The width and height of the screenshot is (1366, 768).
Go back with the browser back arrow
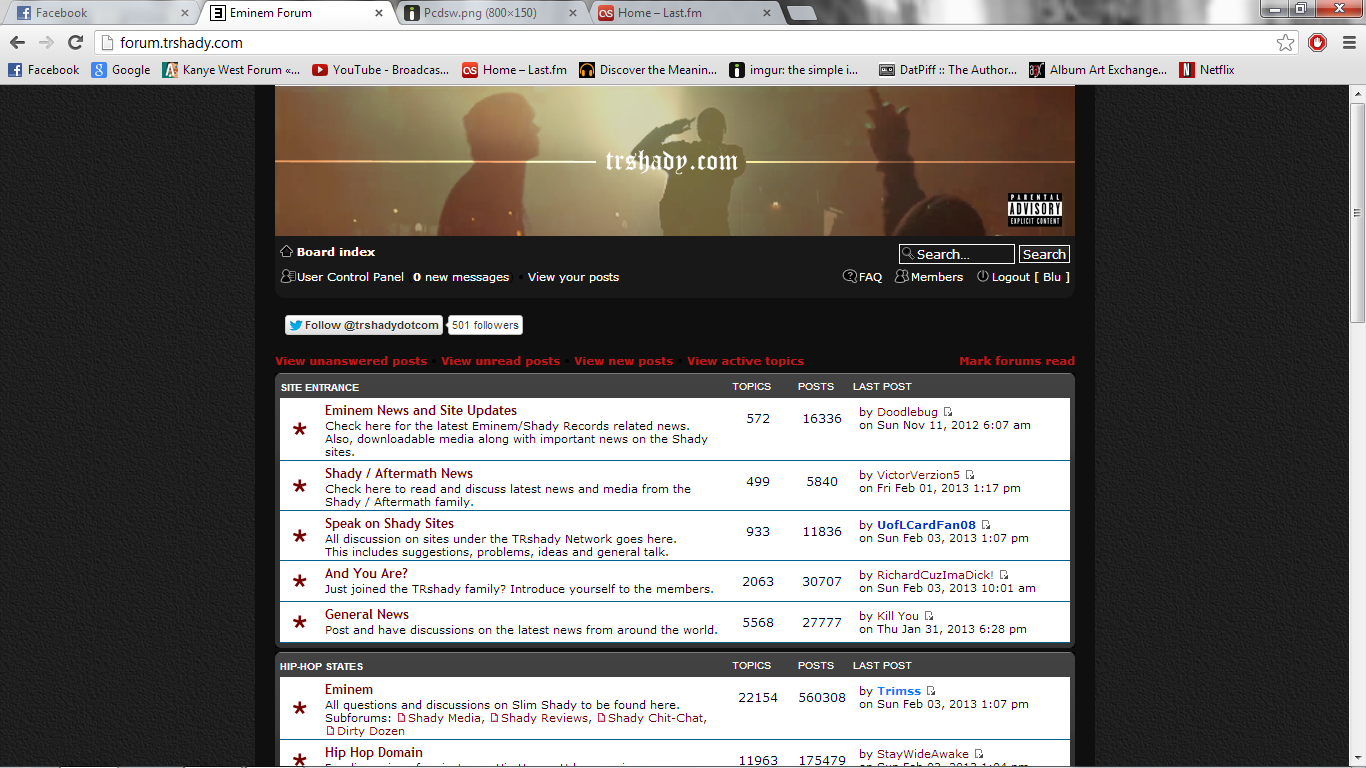(17, 43)
